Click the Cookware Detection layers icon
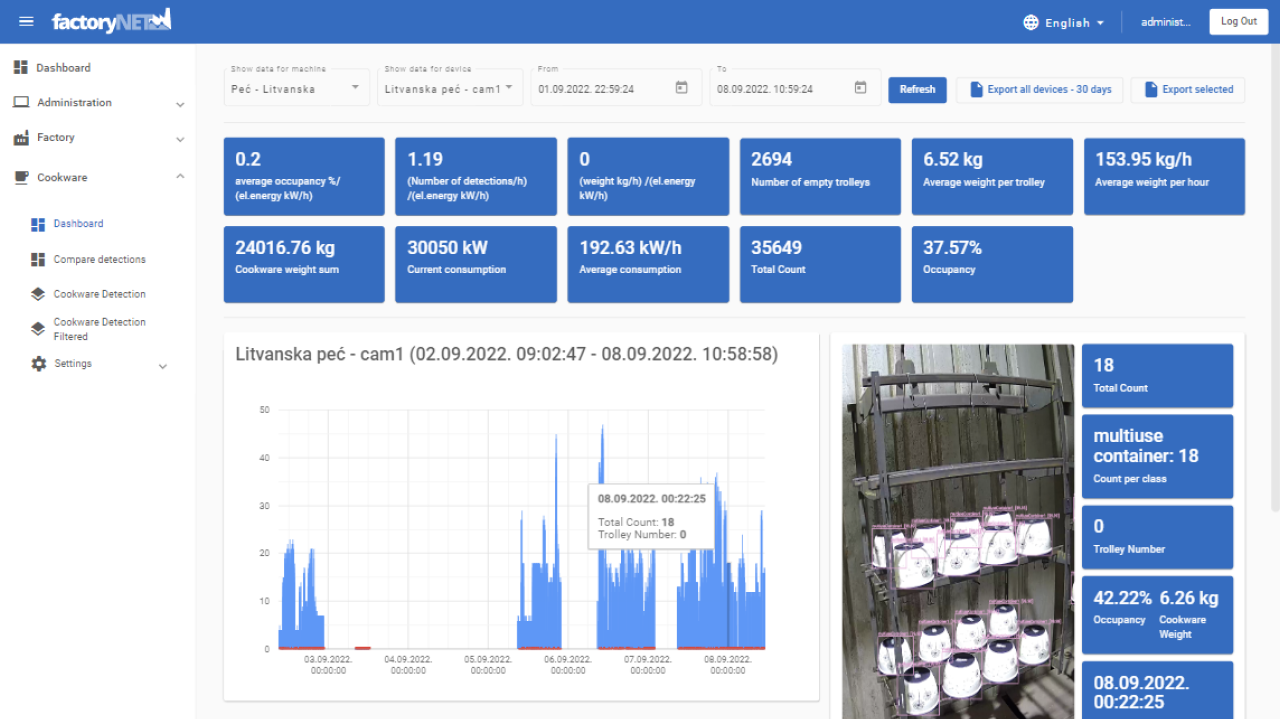 (38, 294)
